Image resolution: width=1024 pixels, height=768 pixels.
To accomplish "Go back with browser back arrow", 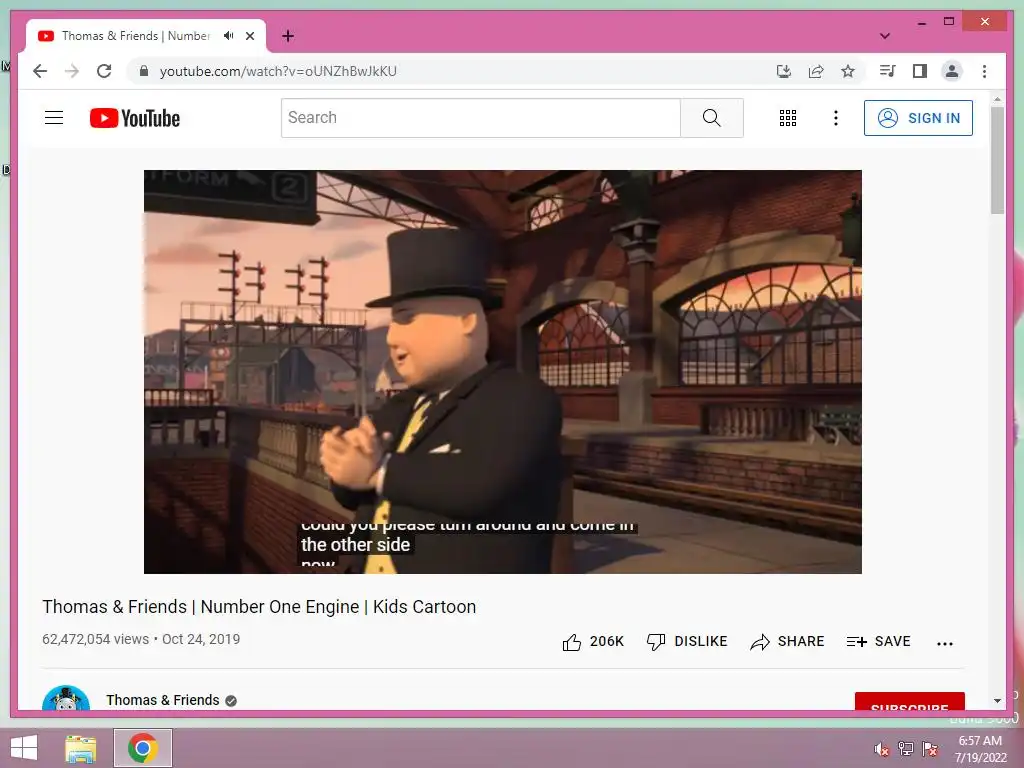I will [x=40, y=71].
